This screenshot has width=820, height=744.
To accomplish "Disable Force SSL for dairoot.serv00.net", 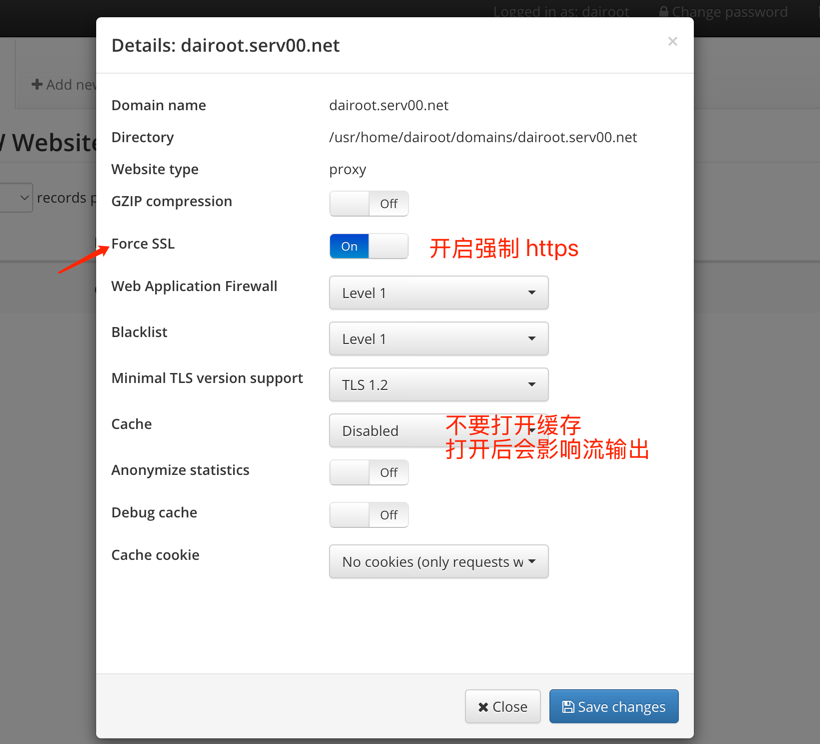I will click(368, 245).
